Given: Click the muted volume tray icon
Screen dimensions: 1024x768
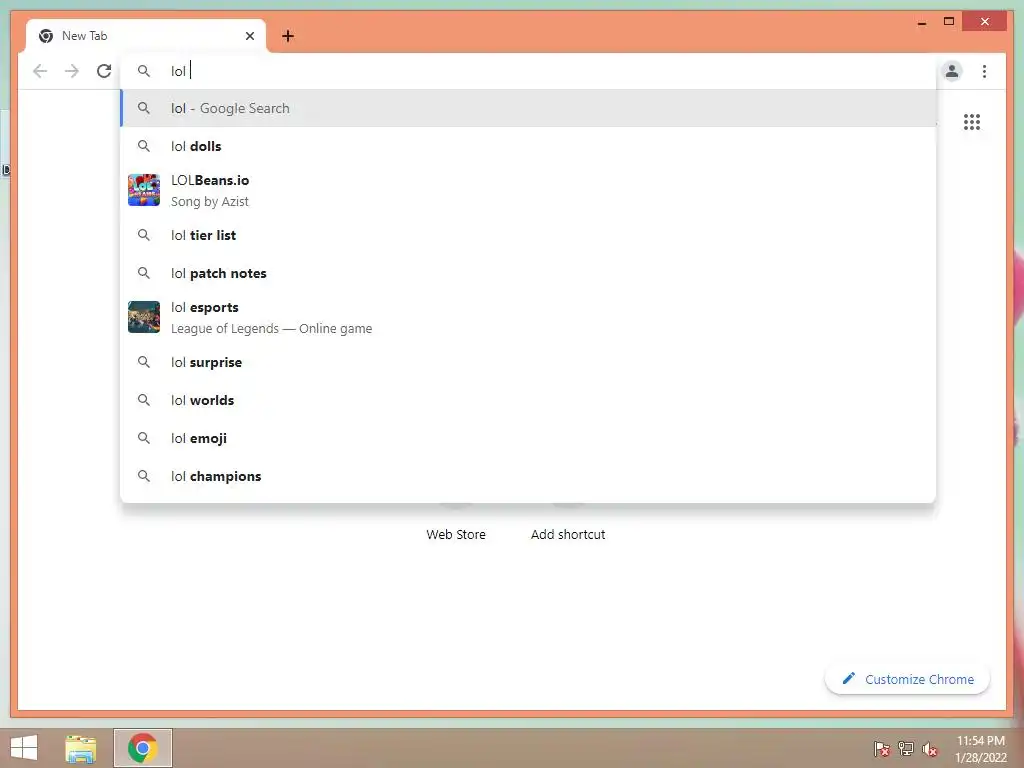Looking at the screenshot, I should [930, 749].
